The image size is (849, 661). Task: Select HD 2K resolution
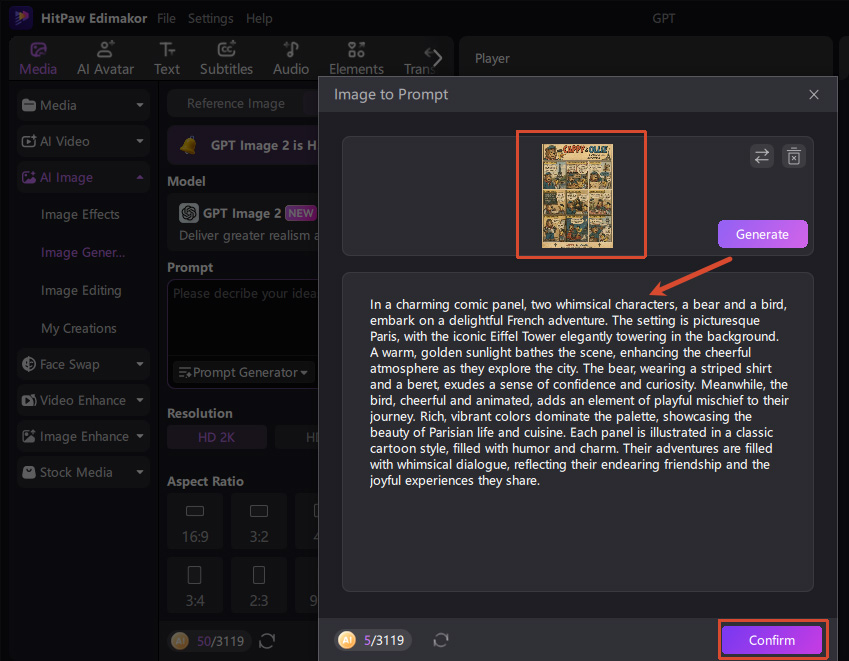[217, 437]
